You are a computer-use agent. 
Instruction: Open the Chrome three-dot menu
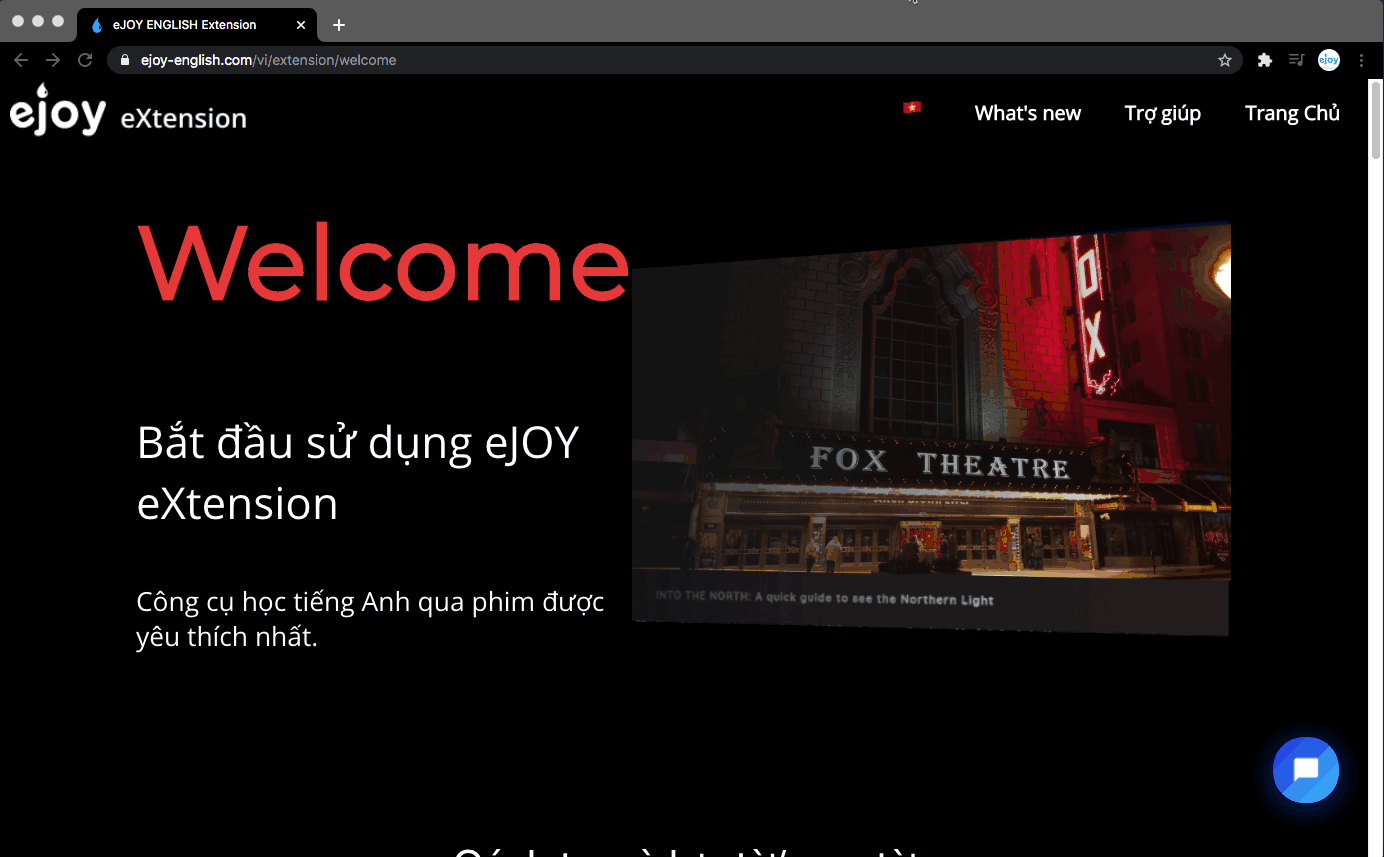click(x=1362, y=60)
